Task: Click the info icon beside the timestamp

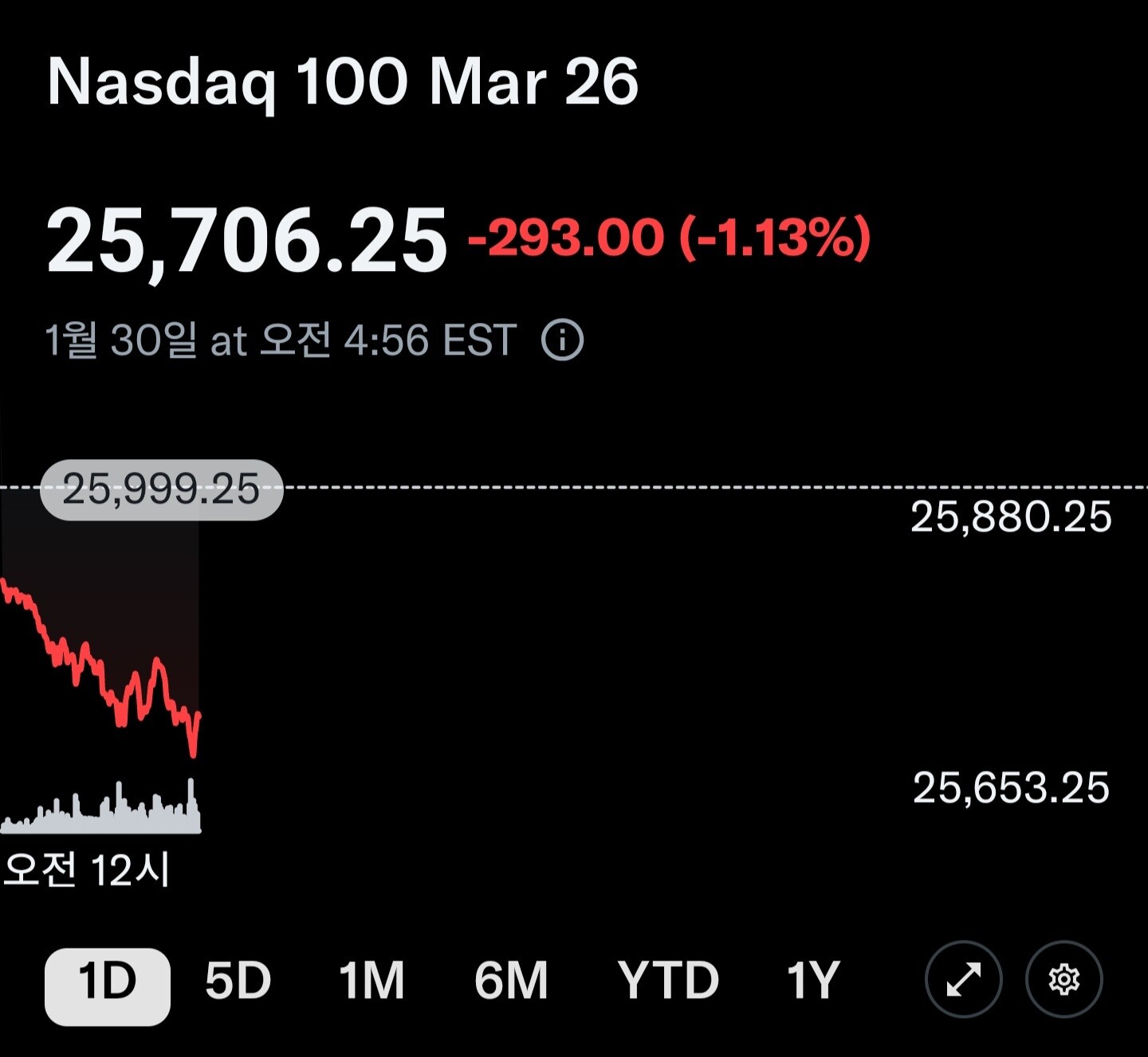Action: (x=562, y=340)
